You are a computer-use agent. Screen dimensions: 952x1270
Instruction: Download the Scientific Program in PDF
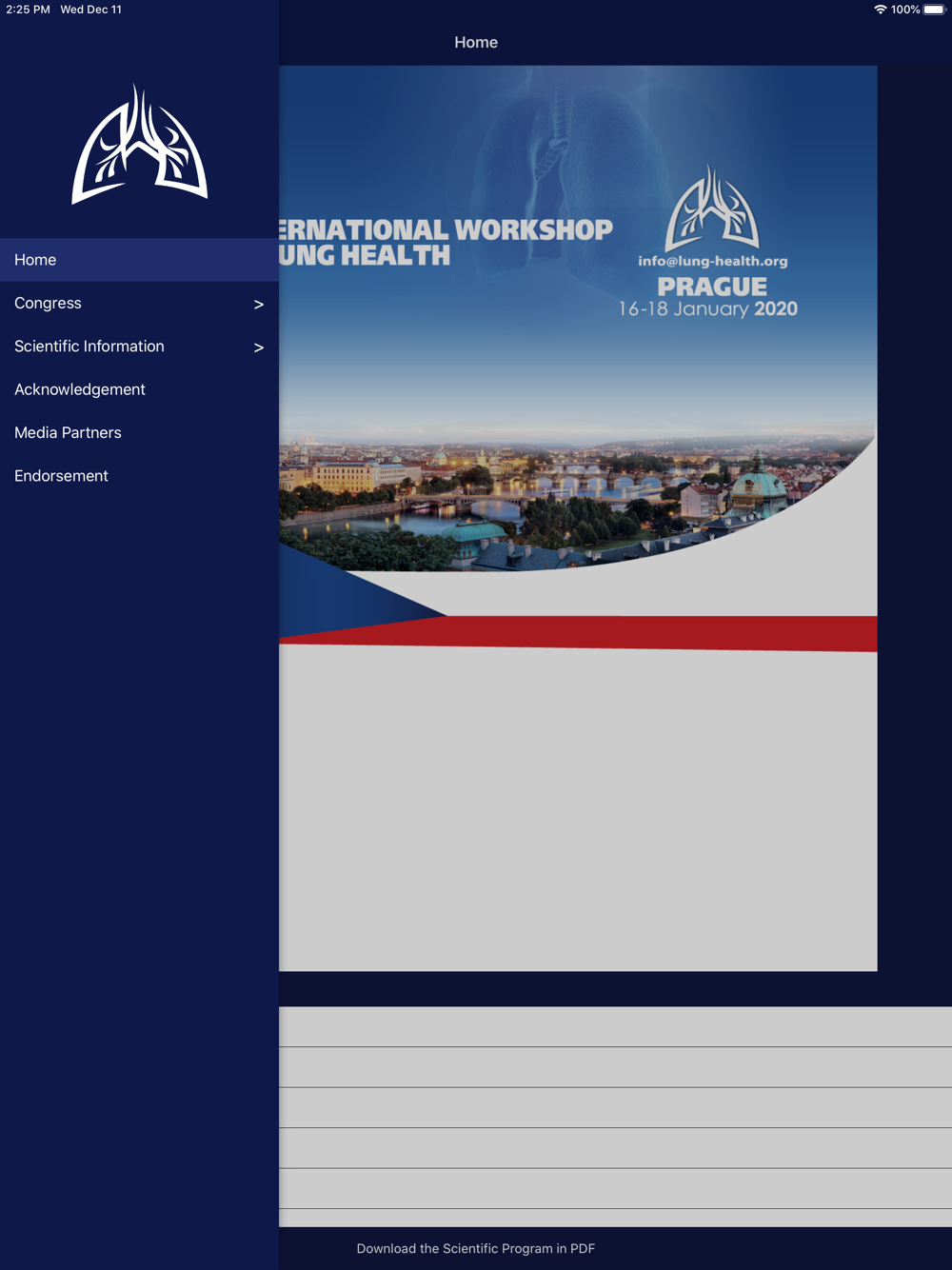click(476, 1248)
